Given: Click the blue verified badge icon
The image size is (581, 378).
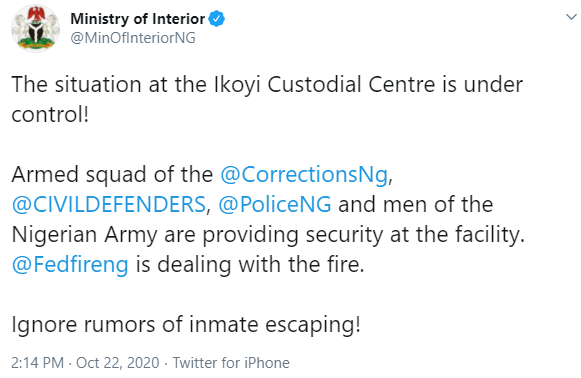Looking at the screenshot, I should (216, 19).
